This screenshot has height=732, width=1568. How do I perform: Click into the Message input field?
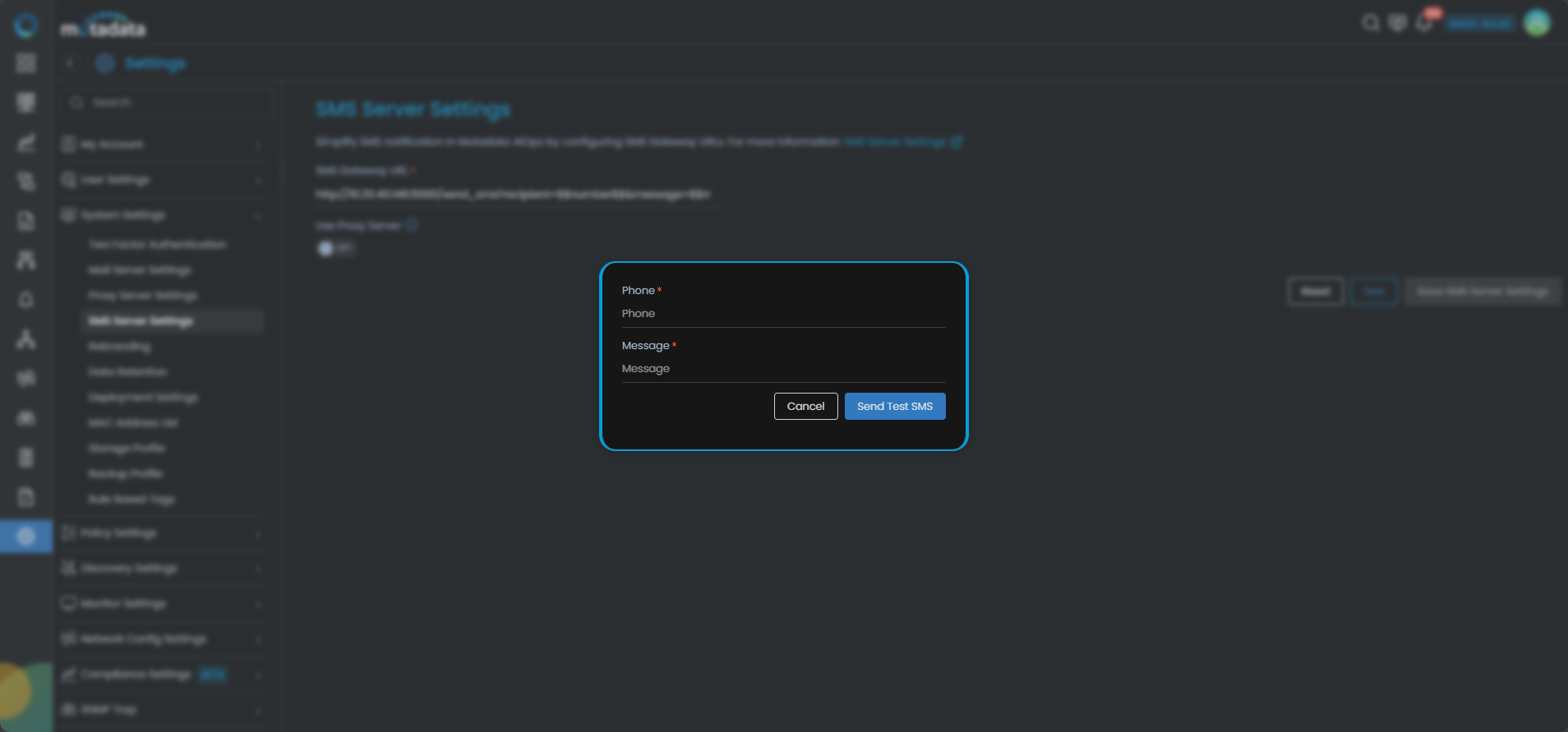tap(782, 369)
